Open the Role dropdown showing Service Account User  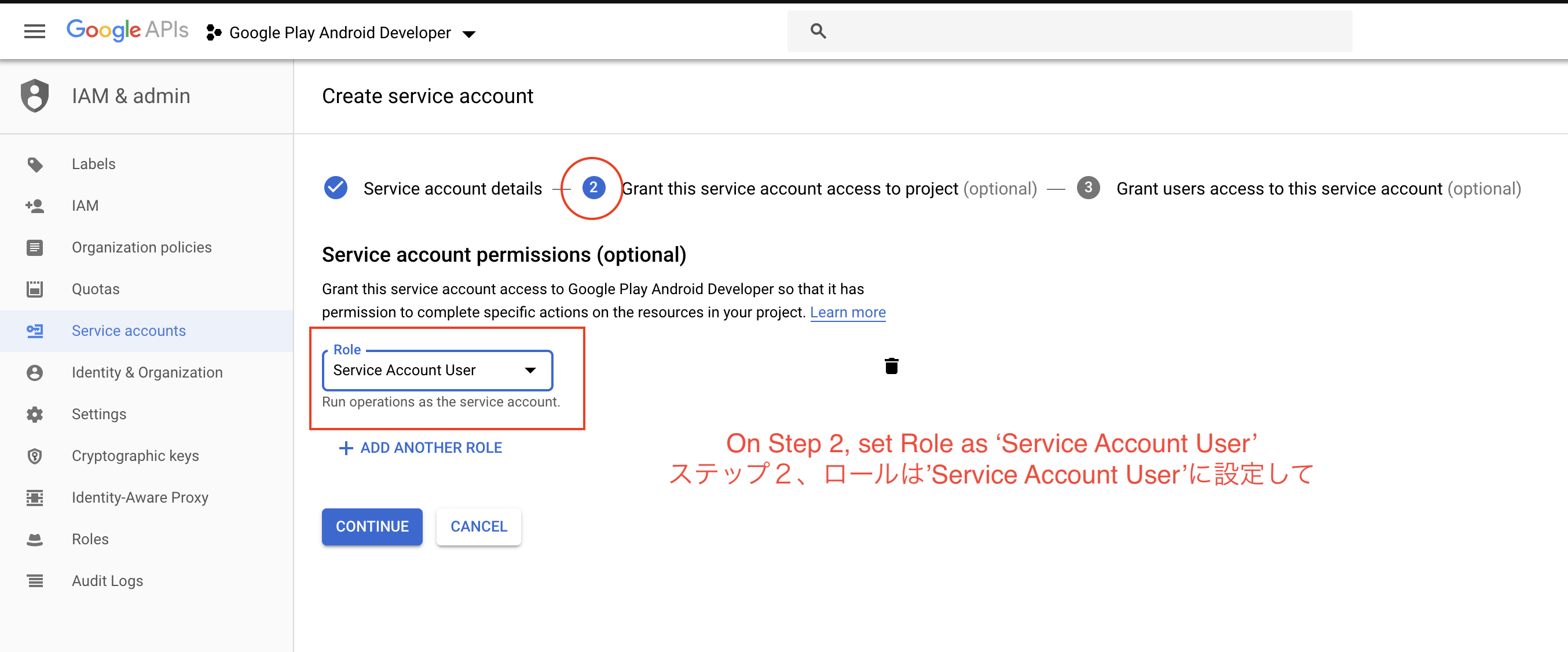tap(437, 370)
